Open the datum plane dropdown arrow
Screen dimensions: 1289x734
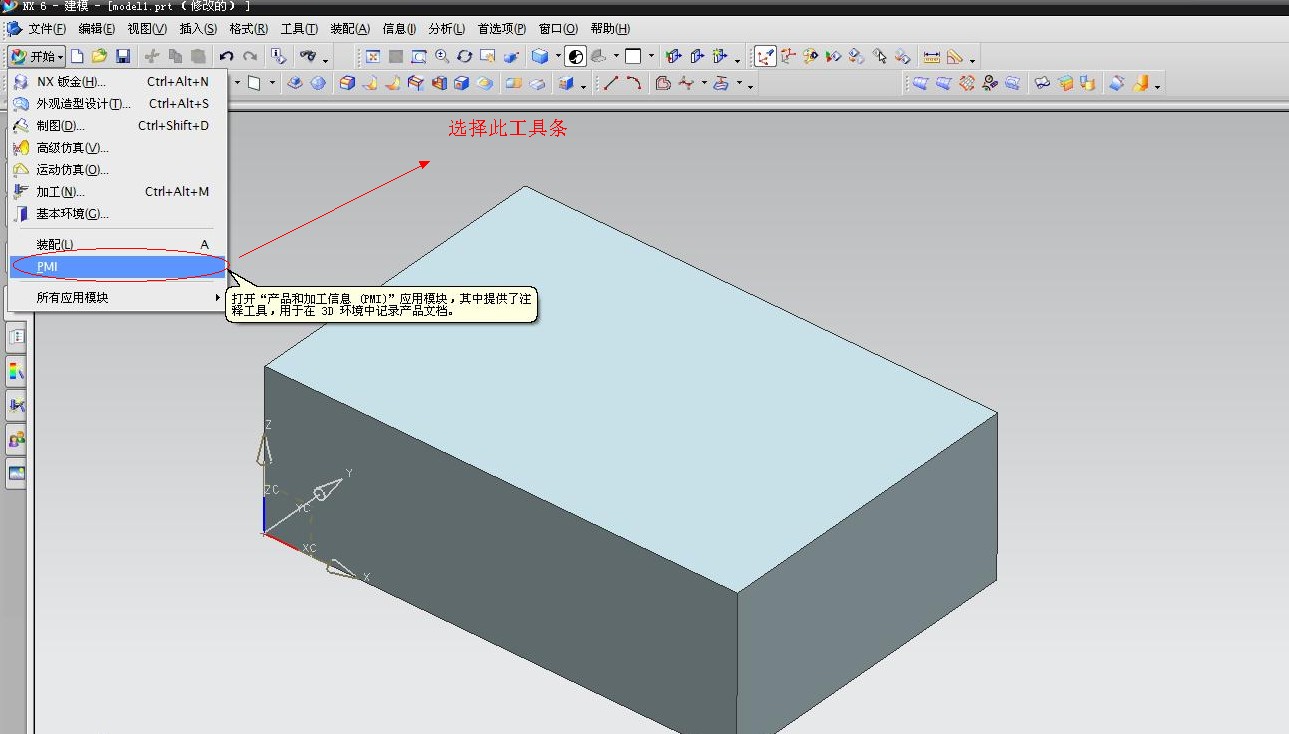272,84
